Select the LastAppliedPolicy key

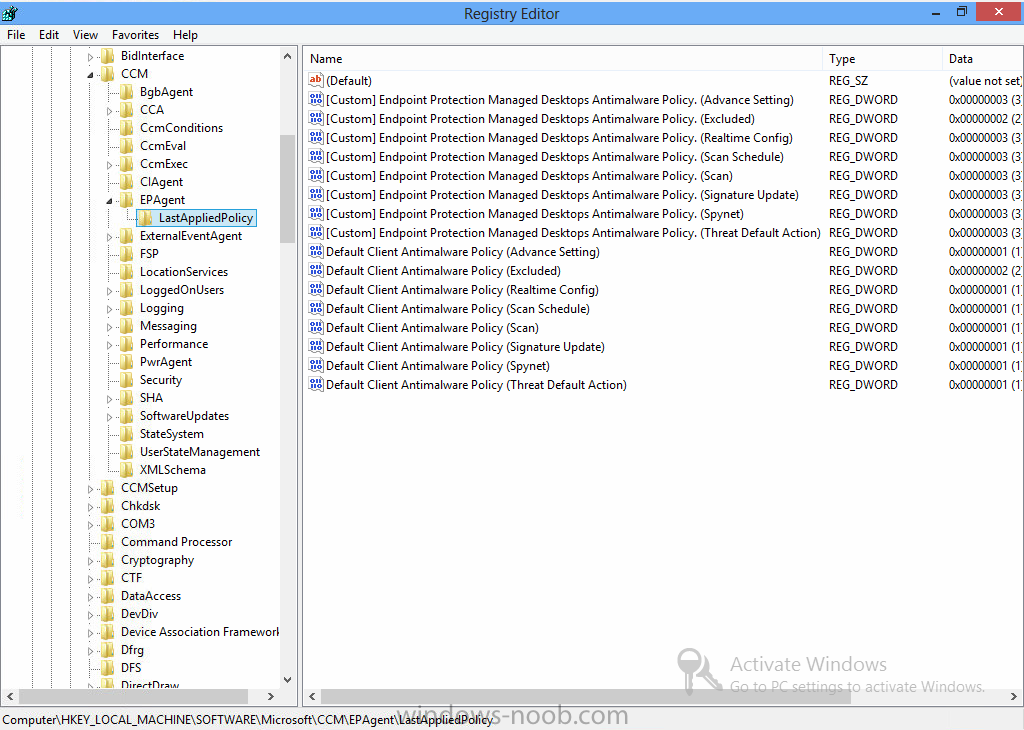click(206, 217)
